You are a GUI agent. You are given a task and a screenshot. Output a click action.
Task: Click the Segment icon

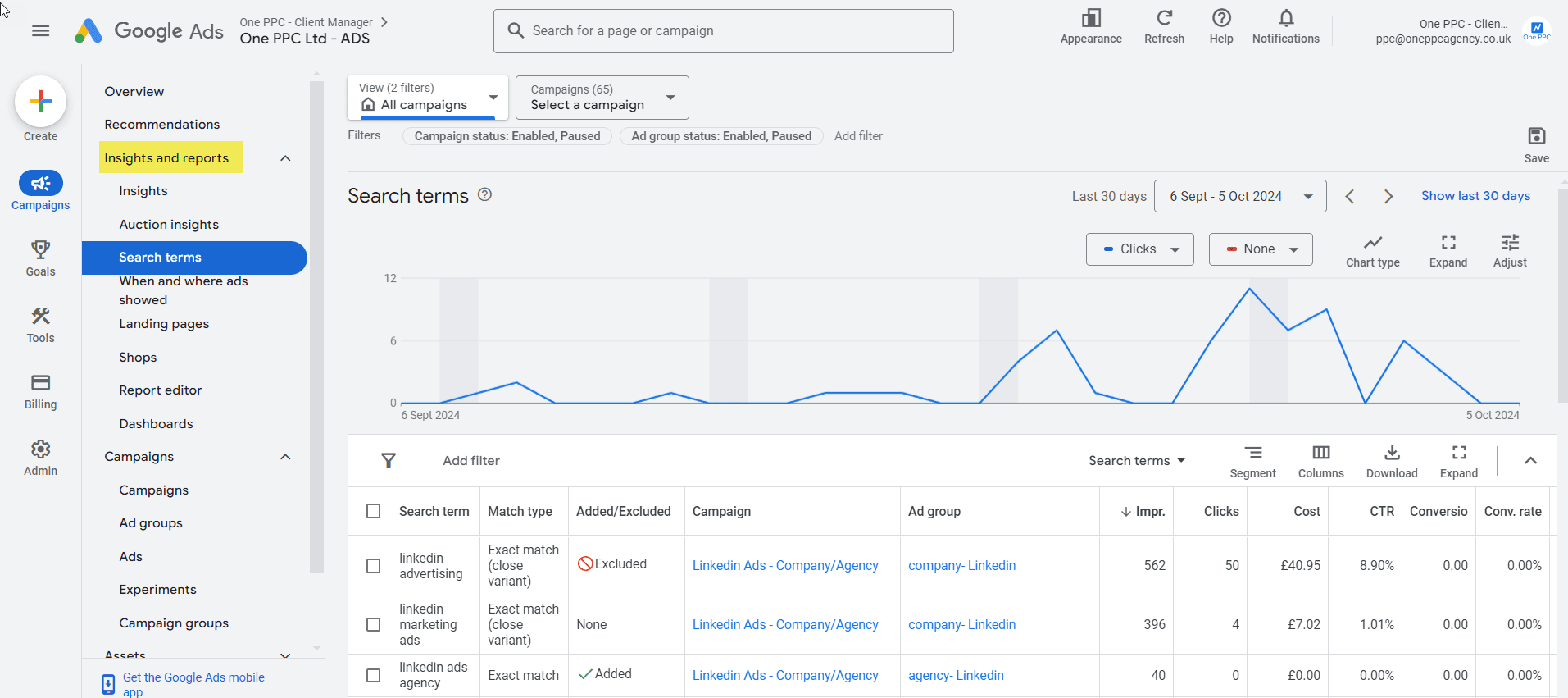click(x=1252, y=453)
